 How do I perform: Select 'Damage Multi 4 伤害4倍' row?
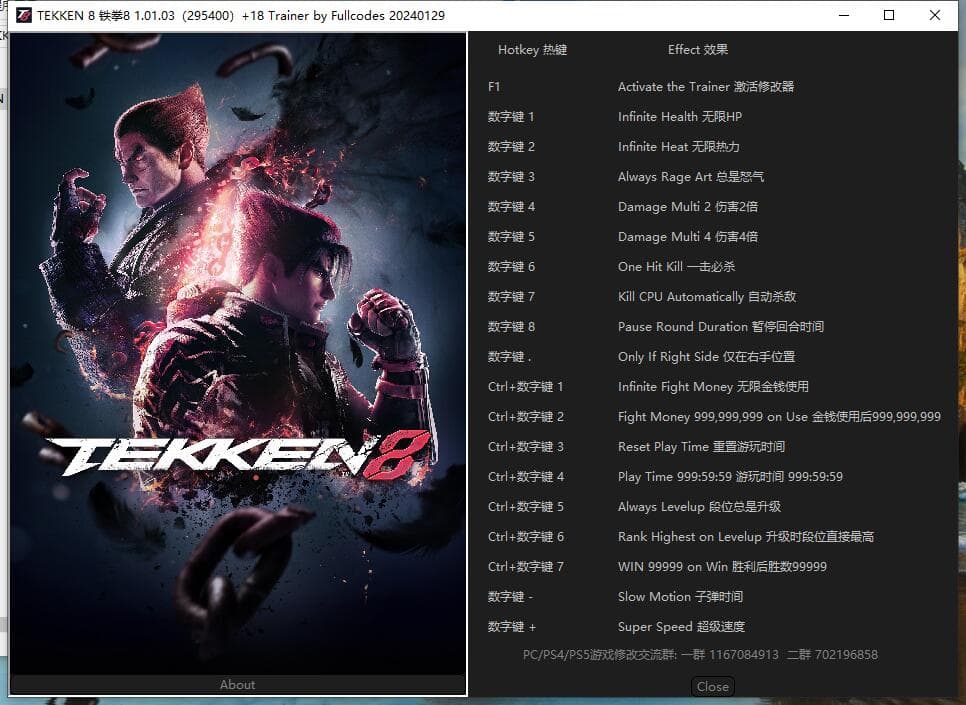pos(688,237)
